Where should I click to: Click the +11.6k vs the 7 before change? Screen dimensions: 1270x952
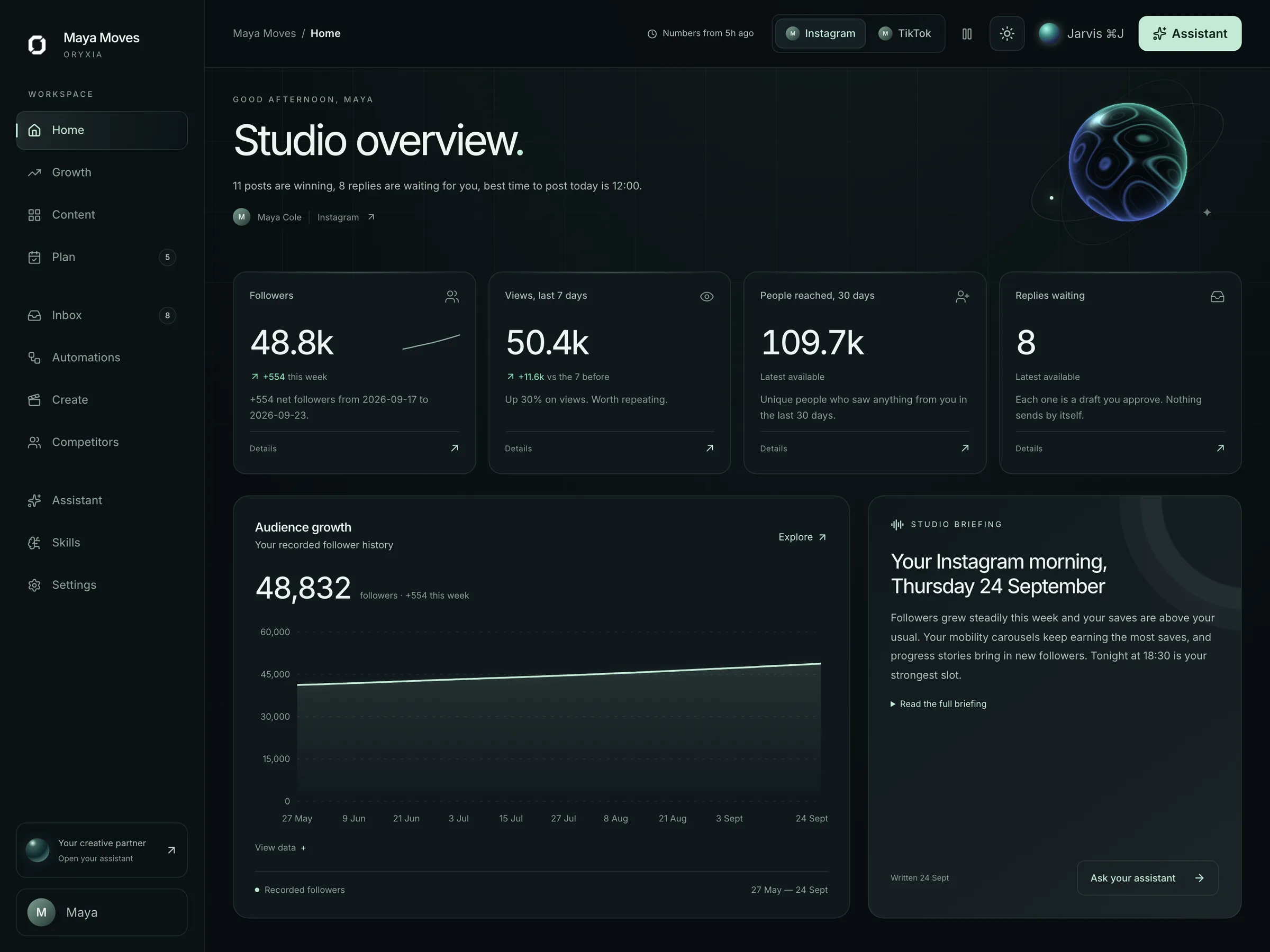click(558, 377)
